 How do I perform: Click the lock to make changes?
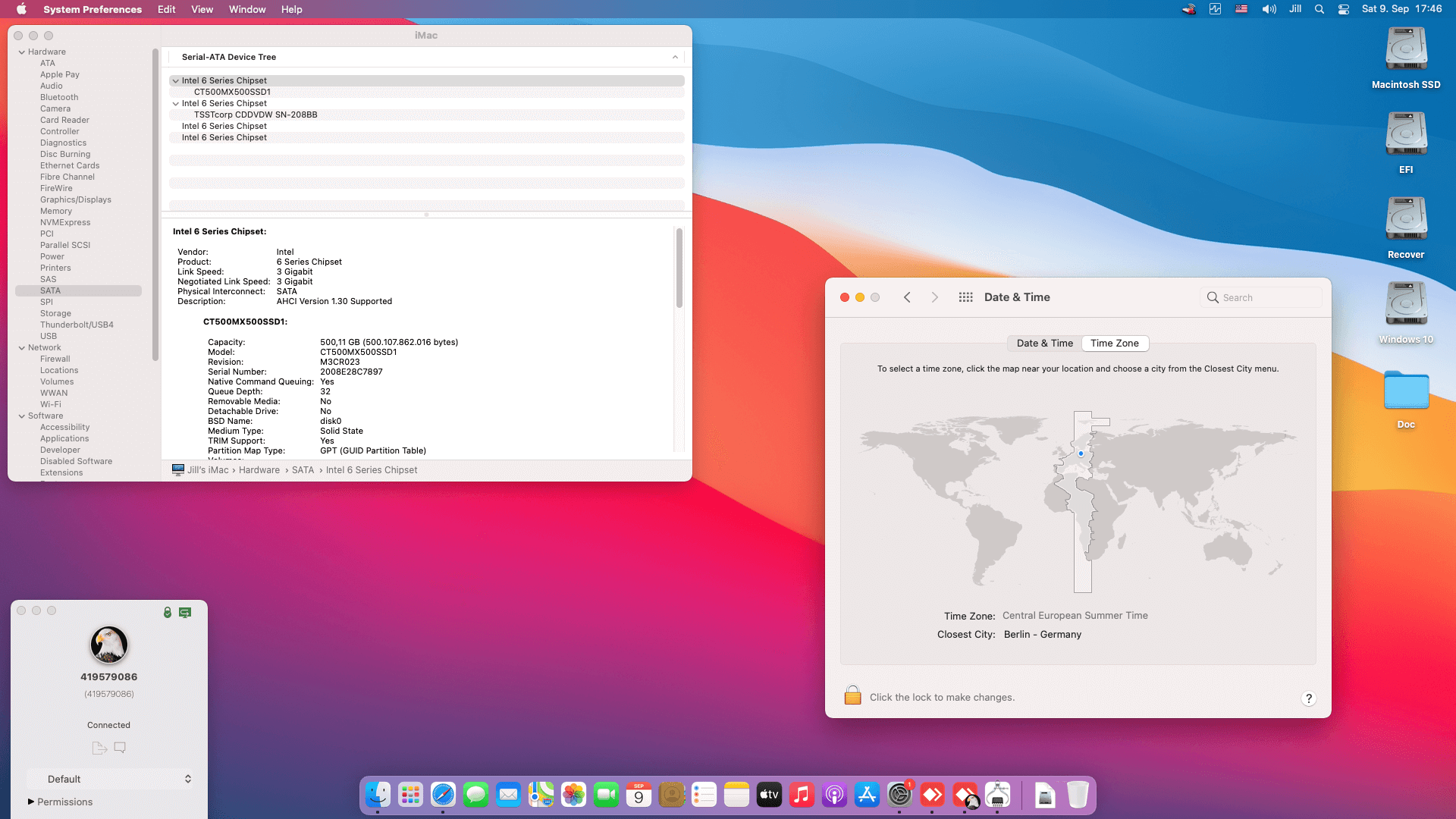[x=852, y=695]
